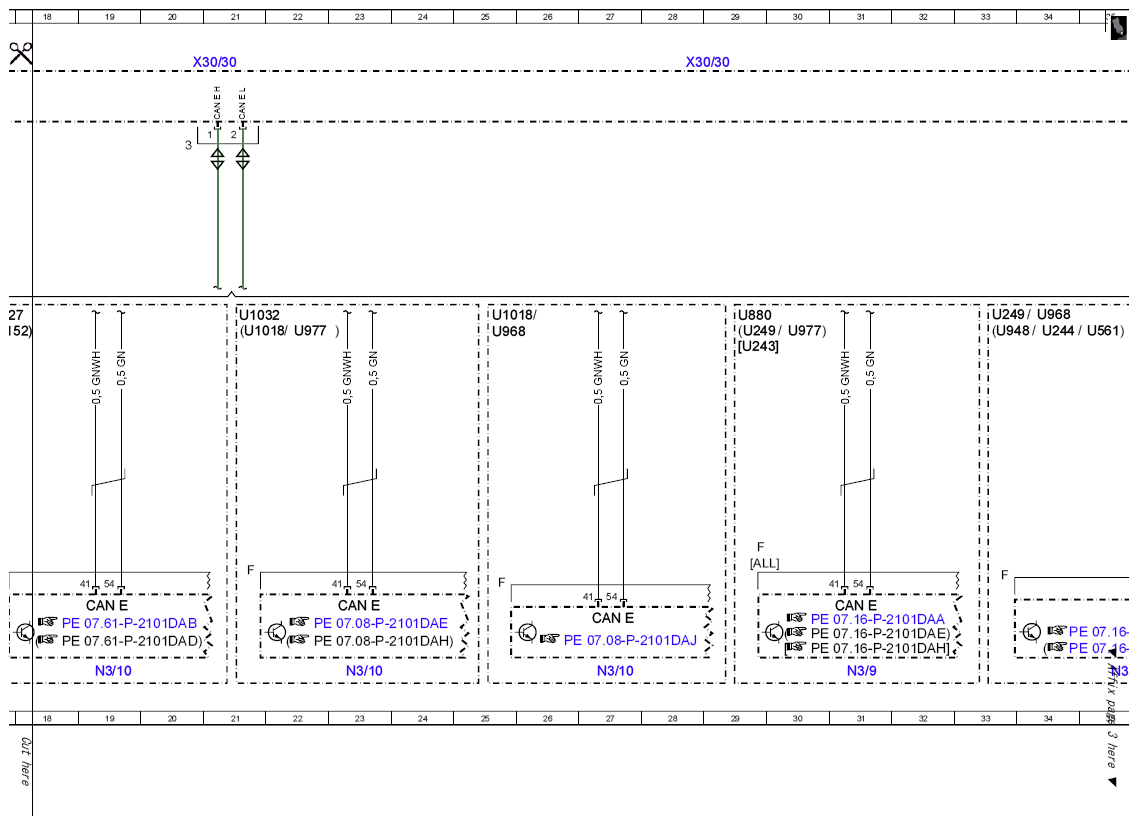Click the CAN E label above PE 07.08-P-2101DAJ

pos(613,618)
